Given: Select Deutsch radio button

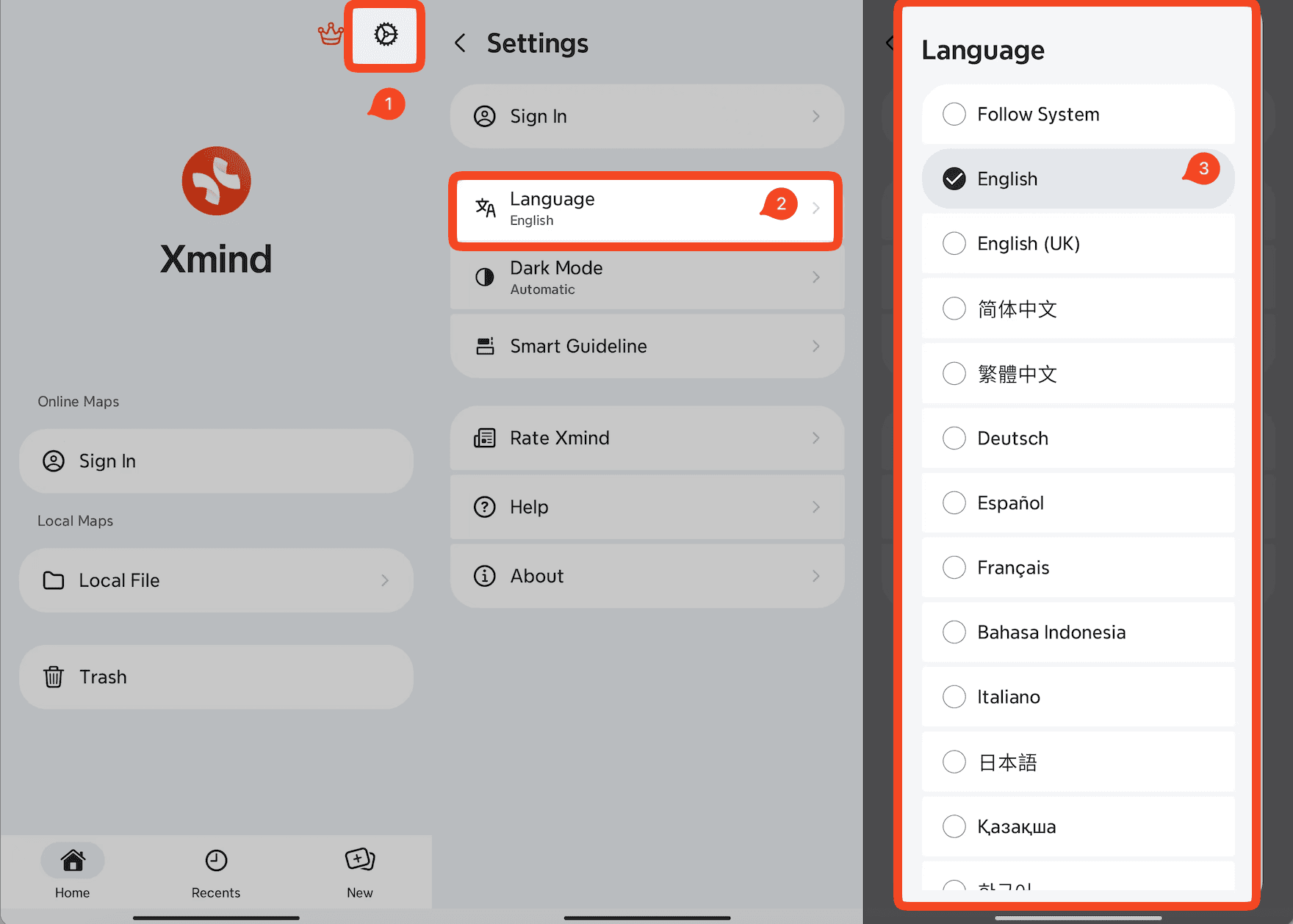Looking at the screenshot, I should 954,438.
